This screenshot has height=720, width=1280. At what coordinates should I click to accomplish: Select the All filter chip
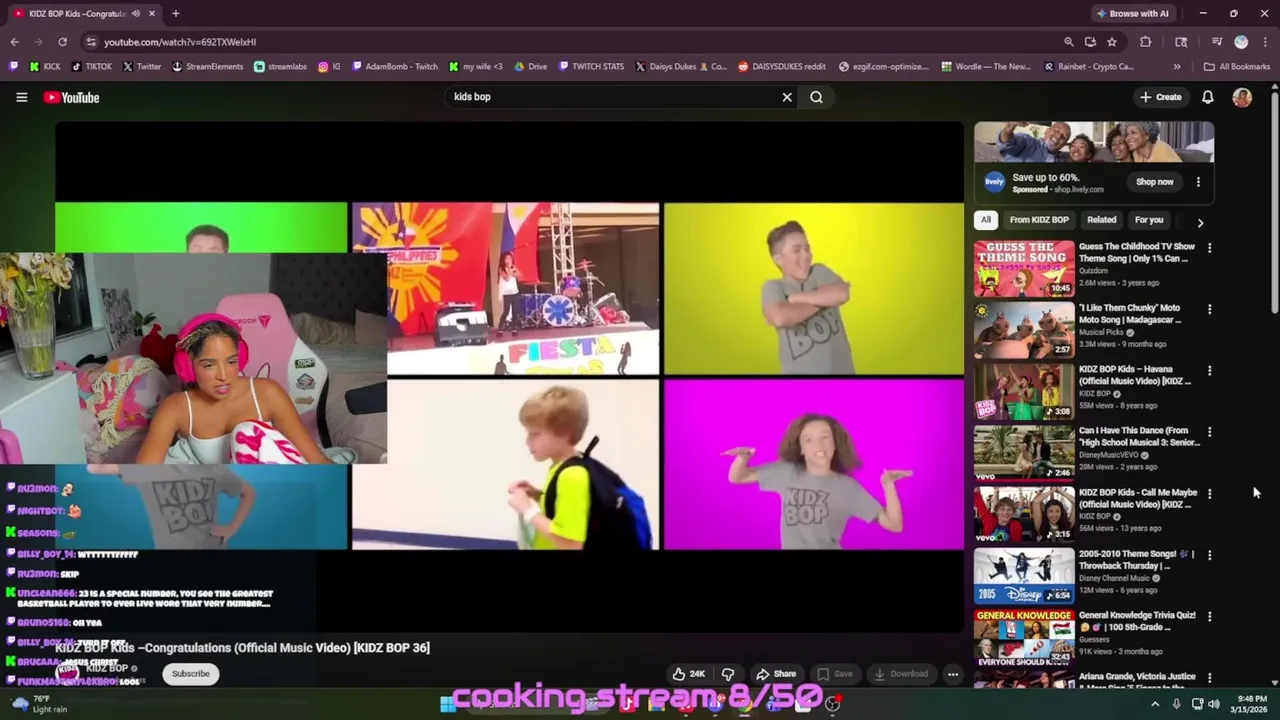point(986,220)
